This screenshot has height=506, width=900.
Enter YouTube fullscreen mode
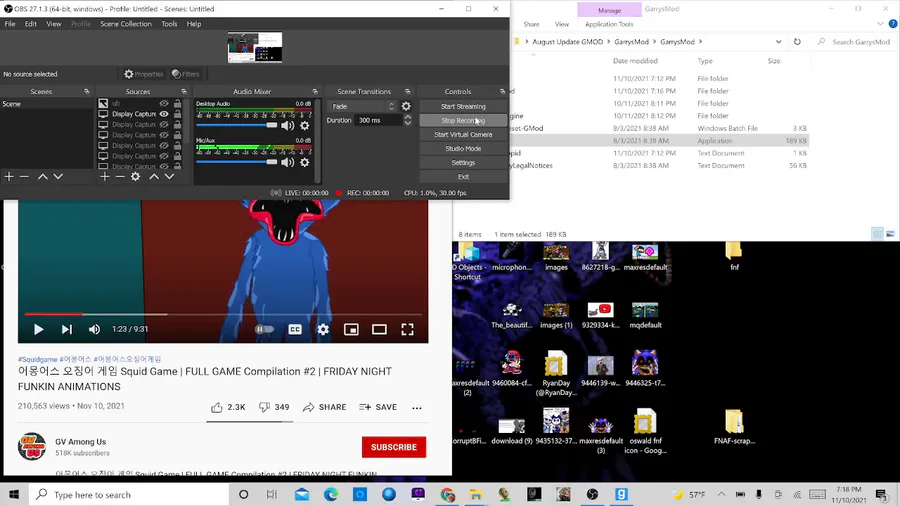408,329
